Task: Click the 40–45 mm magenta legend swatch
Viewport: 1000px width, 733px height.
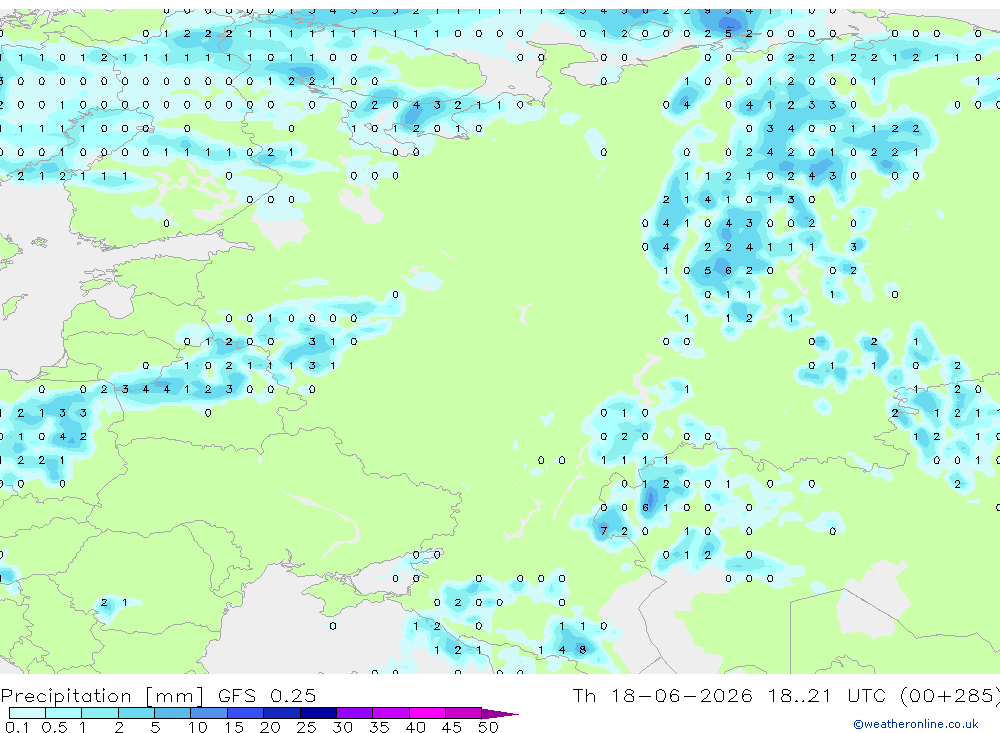Action: click(x=427, y=713)
